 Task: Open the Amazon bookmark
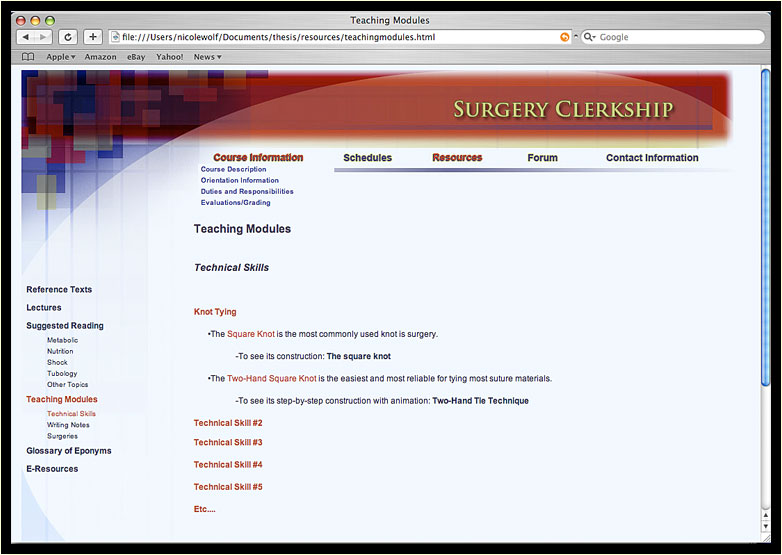click(x=100, y=57)
